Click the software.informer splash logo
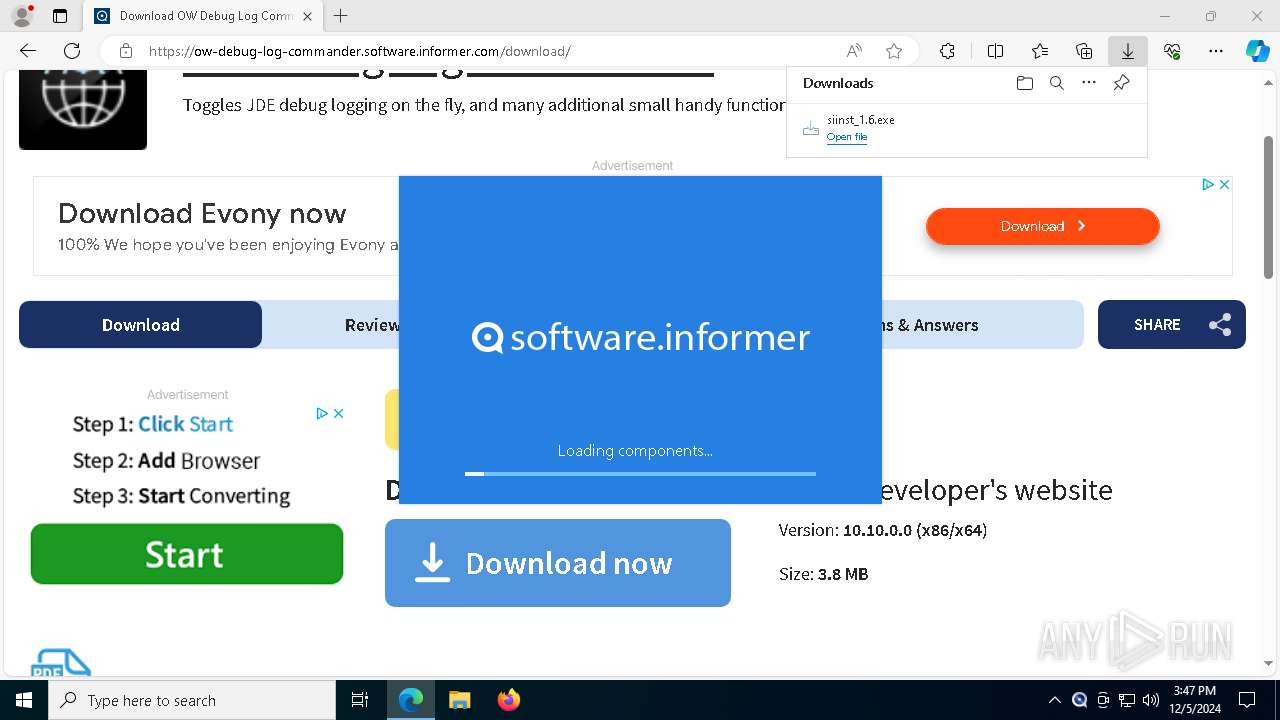 (640, 337)
